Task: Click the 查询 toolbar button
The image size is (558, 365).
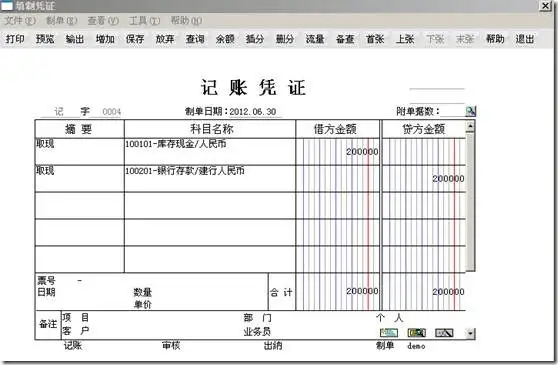Action: [x=195, y=39]
